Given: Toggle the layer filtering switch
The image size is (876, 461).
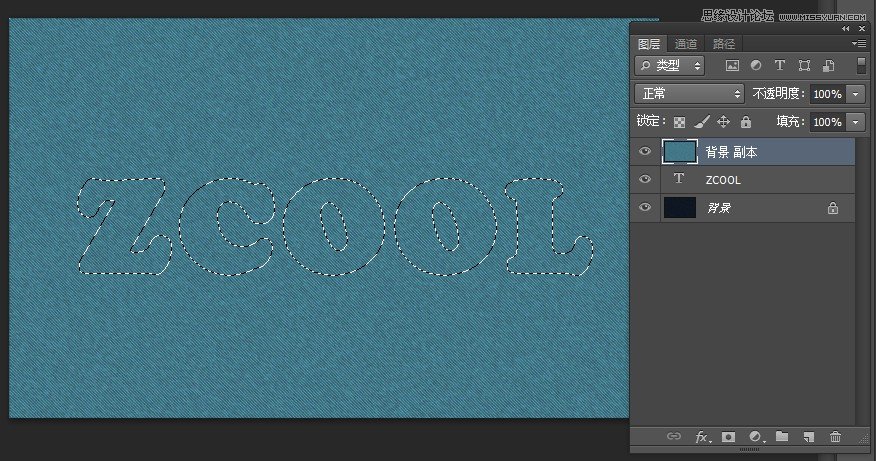Looking at the screenshot, I should [861, 65].
